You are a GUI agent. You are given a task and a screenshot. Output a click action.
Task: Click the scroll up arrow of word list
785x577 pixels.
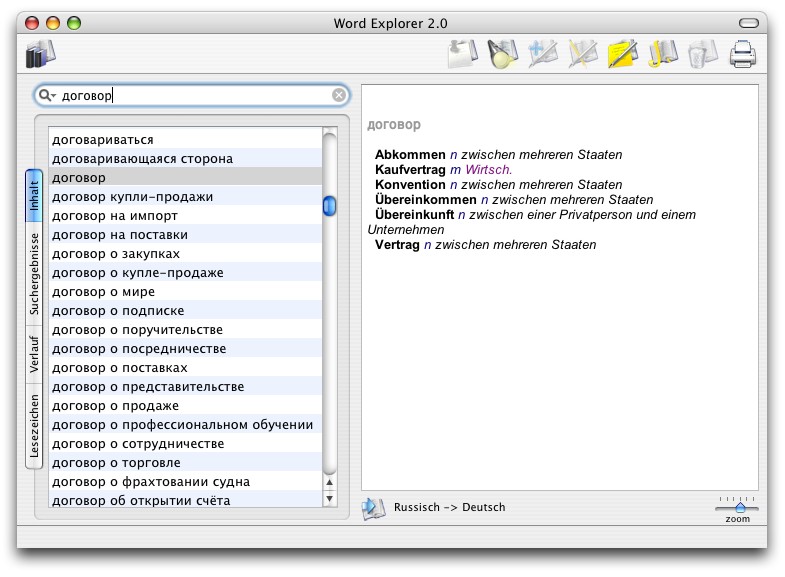(329, 482)
